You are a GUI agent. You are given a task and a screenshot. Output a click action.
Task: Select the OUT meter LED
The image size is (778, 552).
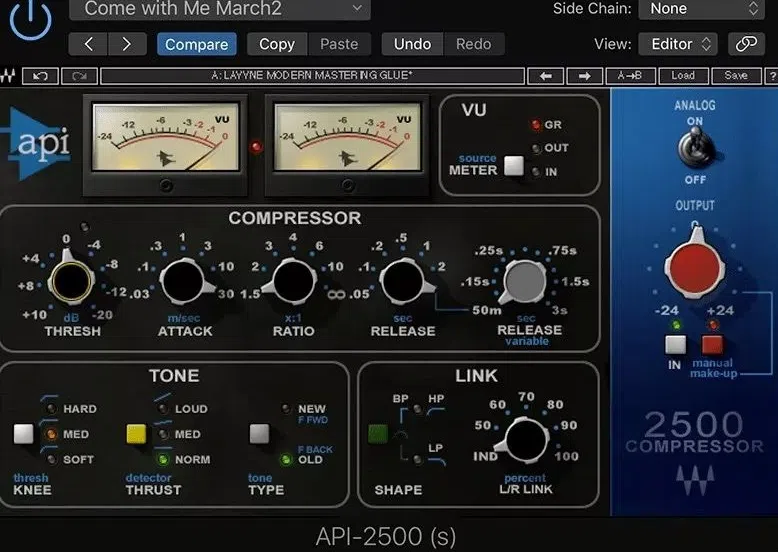click(536, 148)
